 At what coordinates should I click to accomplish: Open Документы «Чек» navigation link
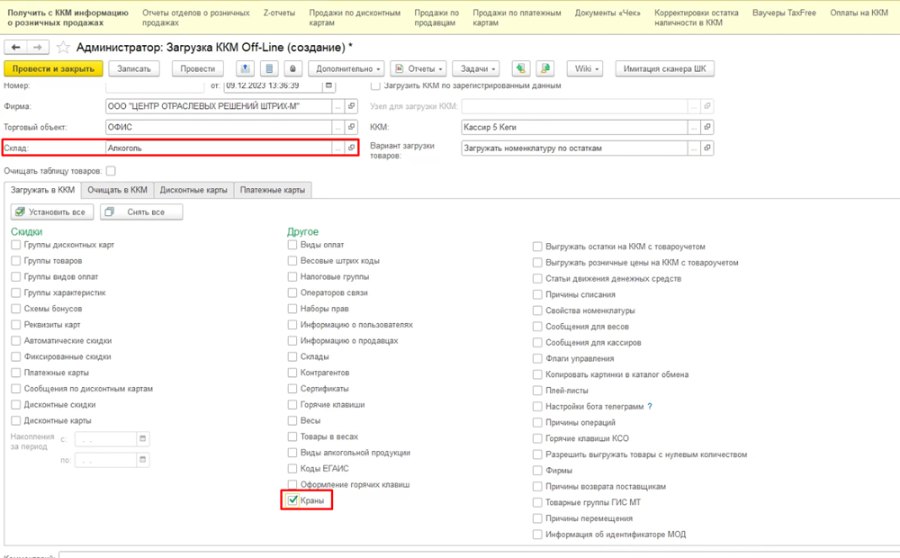(x=607, y=12)
